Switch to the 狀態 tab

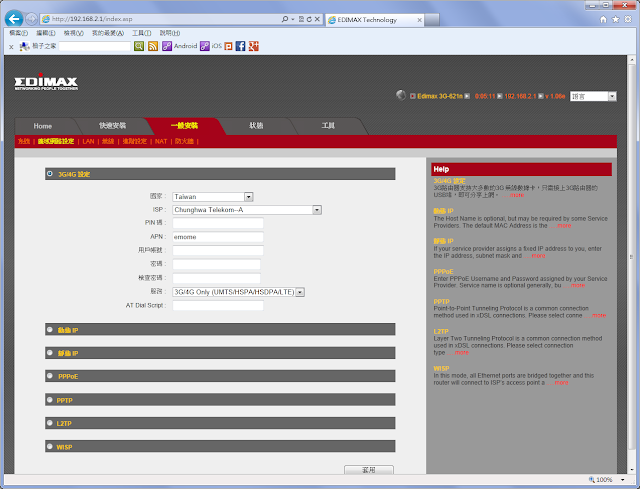point(256,126)
